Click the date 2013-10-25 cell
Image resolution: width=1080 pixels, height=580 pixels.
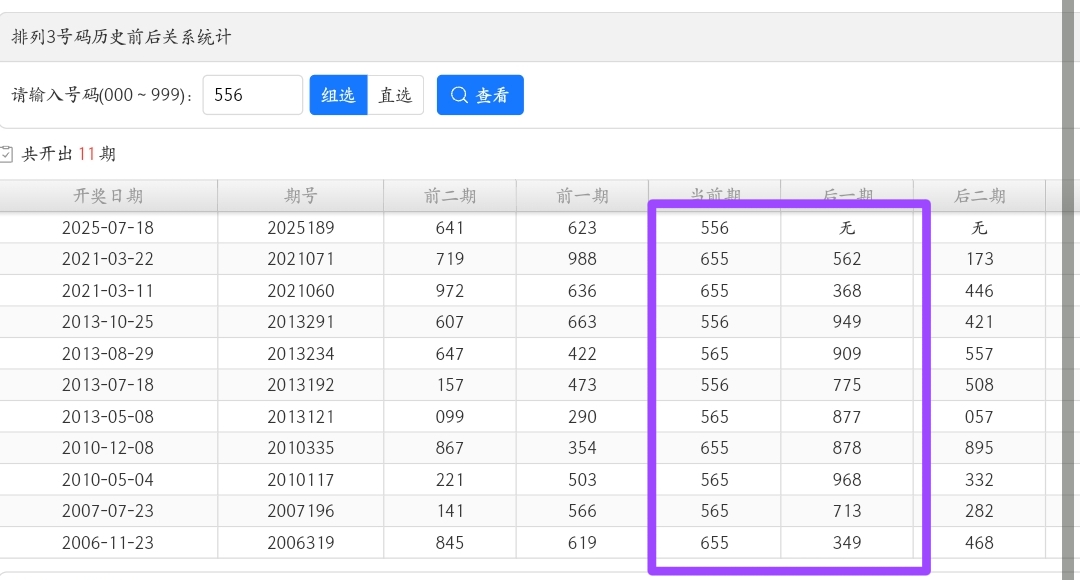click(x=108, y=322)
